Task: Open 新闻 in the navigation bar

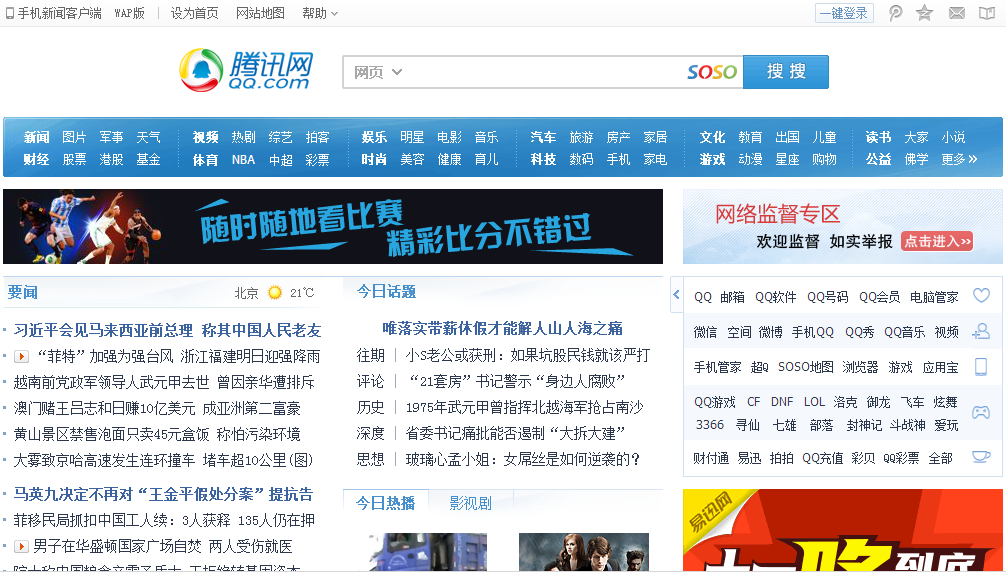Action: tap(37, 137)
